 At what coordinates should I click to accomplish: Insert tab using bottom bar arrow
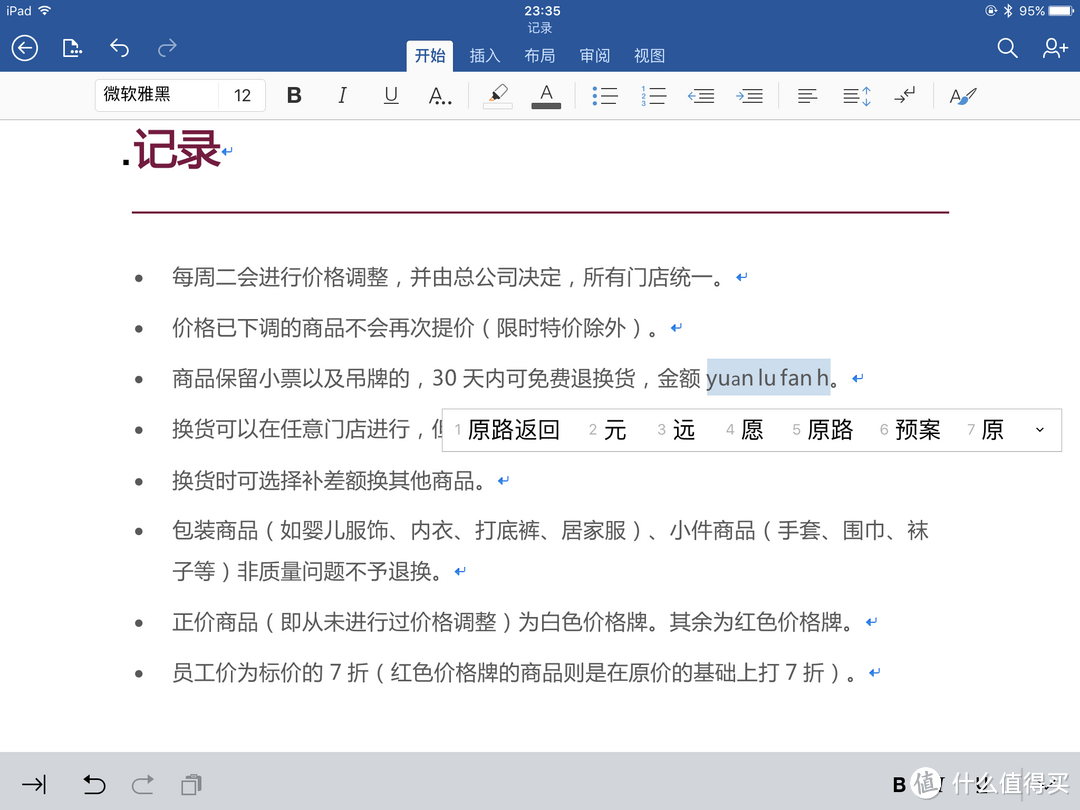[x=34, y=785]
